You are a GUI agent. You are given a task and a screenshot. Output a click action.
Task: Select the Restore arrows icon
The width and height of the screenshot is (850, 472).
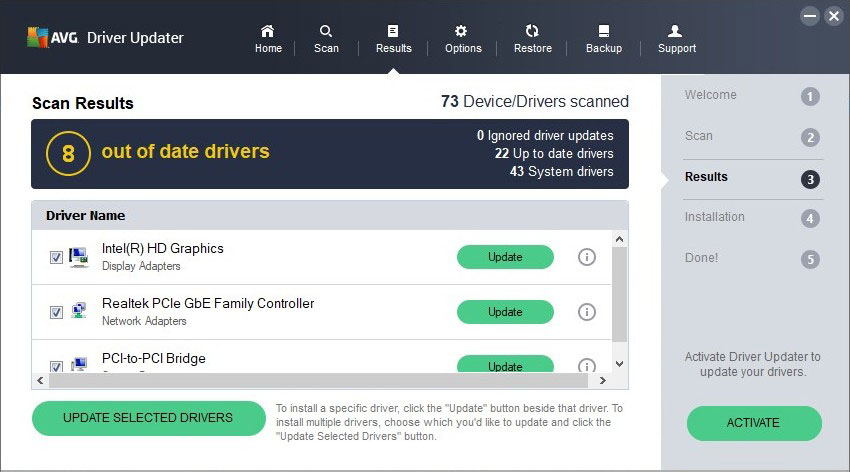pos(532,31)
